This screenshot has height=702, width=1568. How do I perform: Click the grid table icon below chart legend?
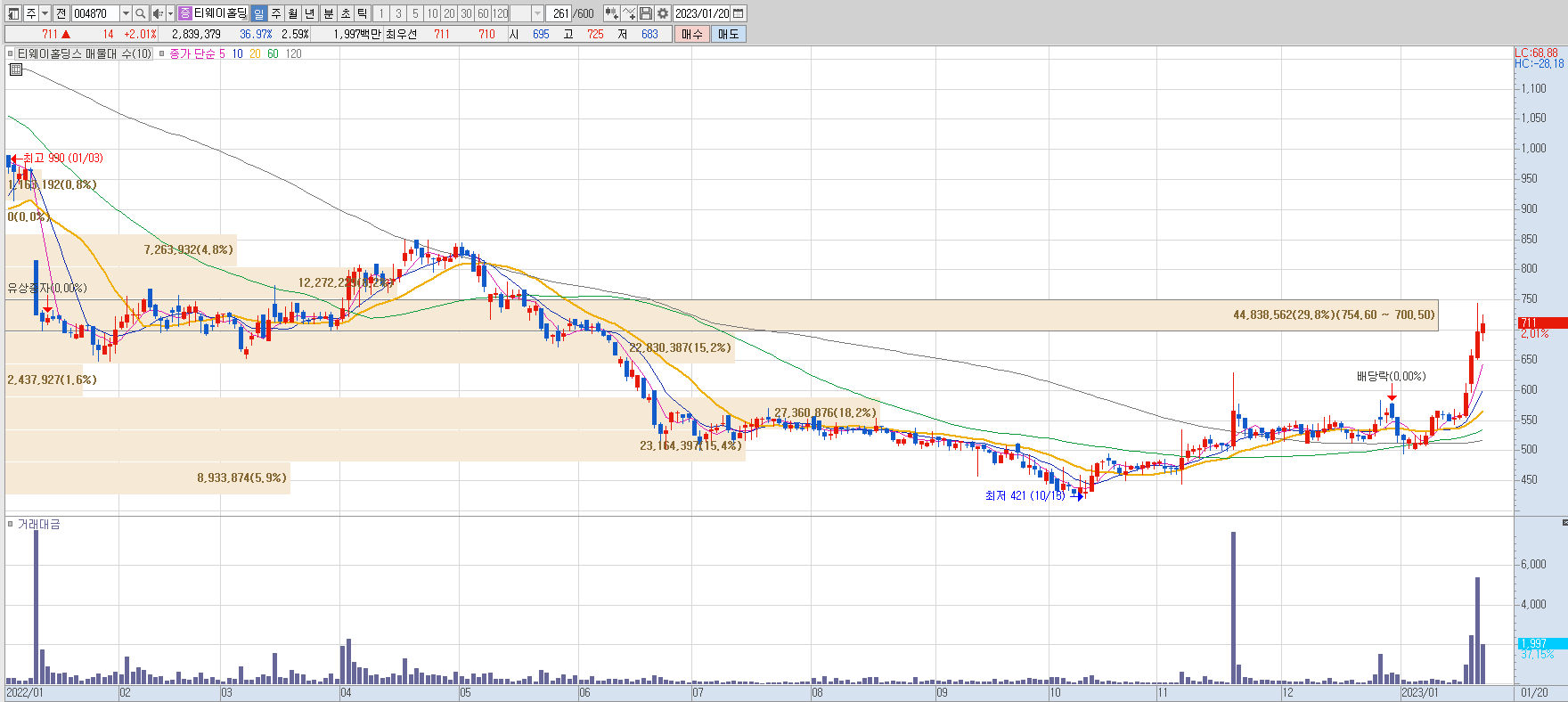click(15, 69)
